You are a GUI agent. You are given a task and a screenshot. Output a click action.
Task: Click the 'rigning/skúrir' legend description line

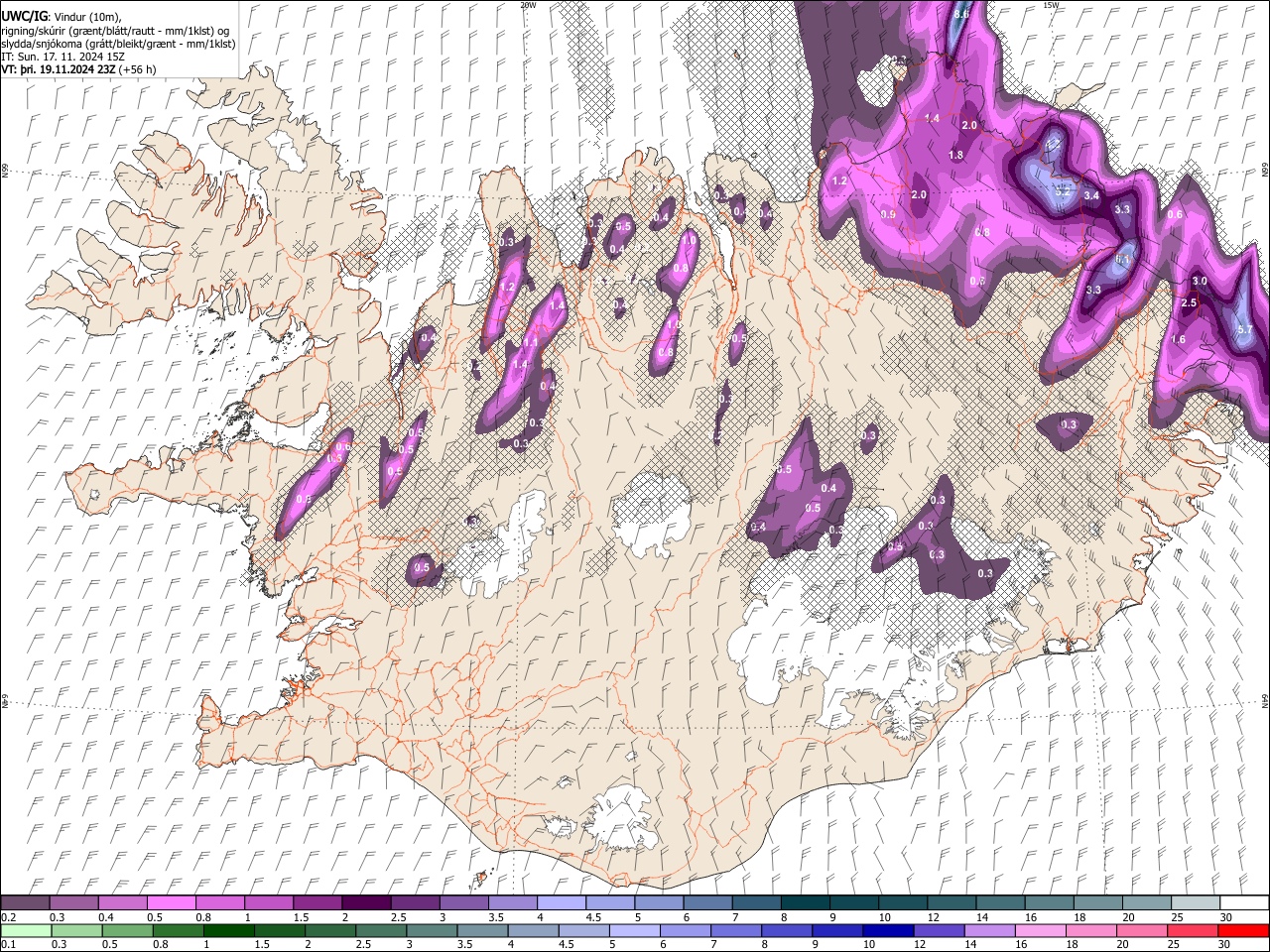[x=115, y=30]
